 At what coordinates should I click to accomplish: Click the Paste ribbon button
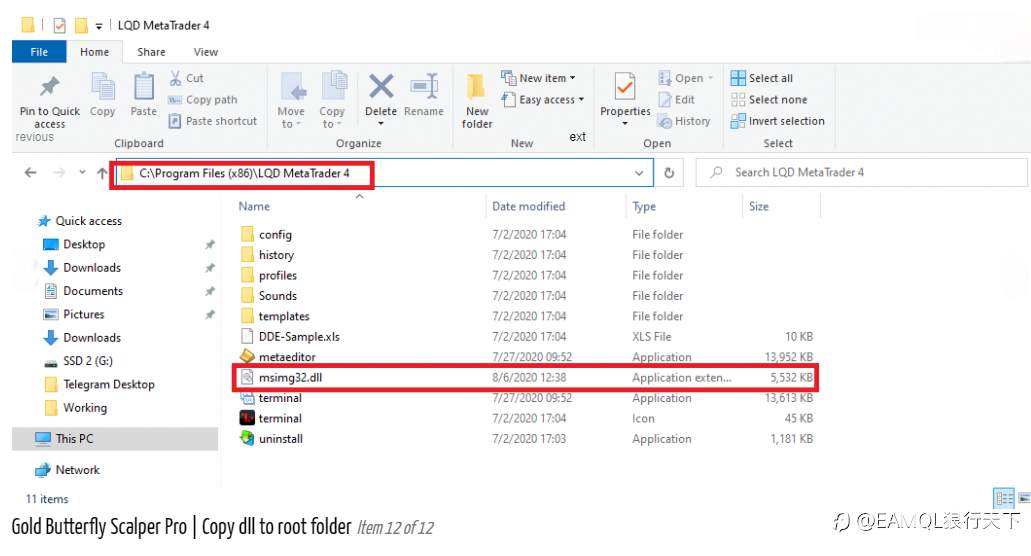click(143, 95)
